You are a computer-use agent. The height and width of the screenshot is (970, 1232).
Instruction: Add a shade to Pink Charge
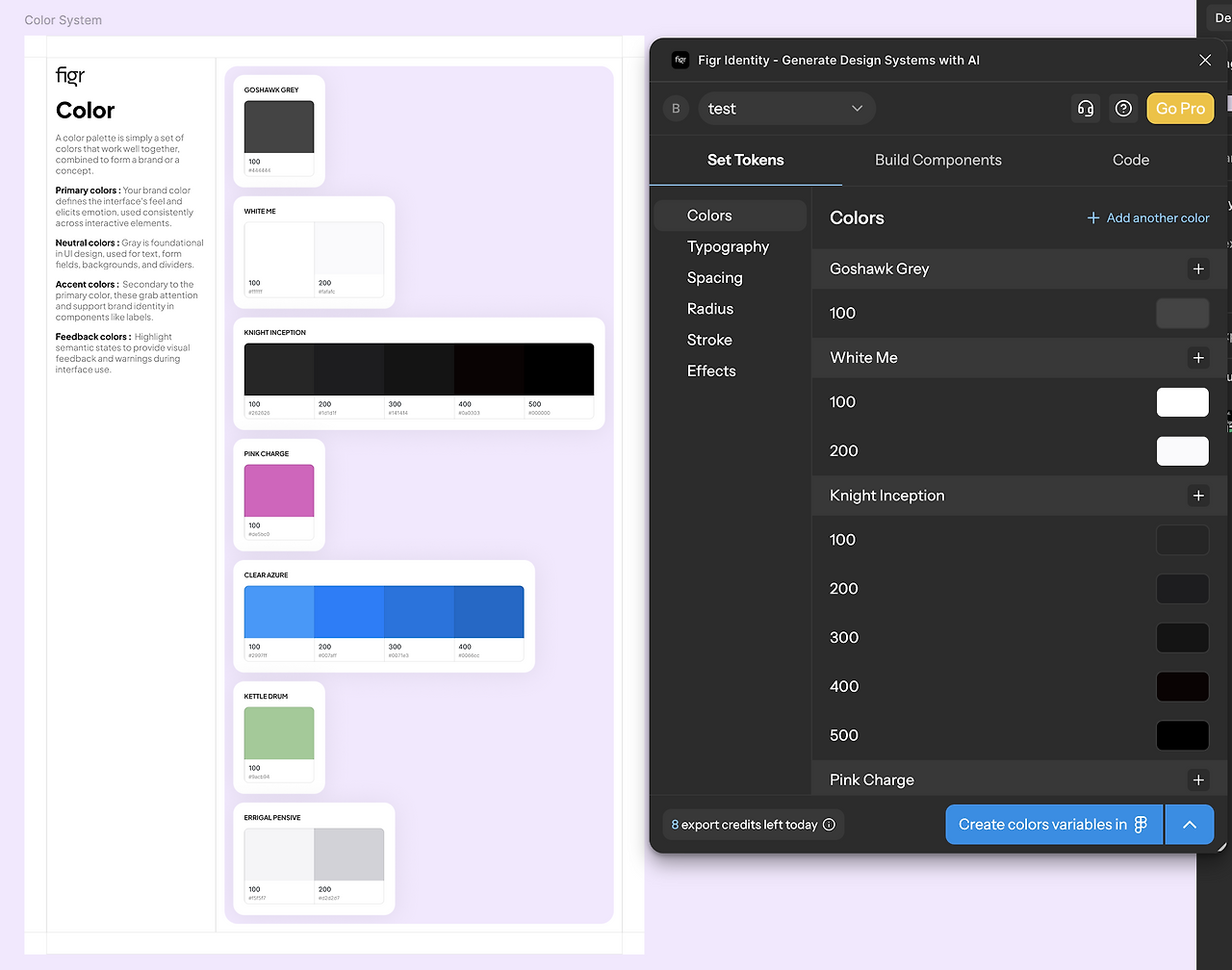tap(1198, 780)
